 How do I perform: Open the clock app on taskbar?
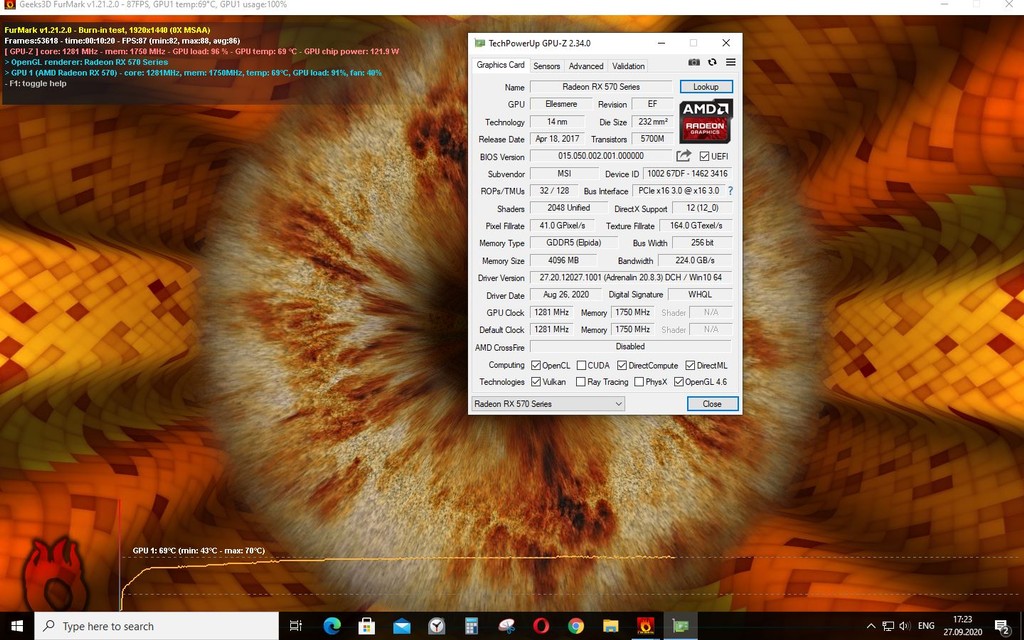[436, 626]
